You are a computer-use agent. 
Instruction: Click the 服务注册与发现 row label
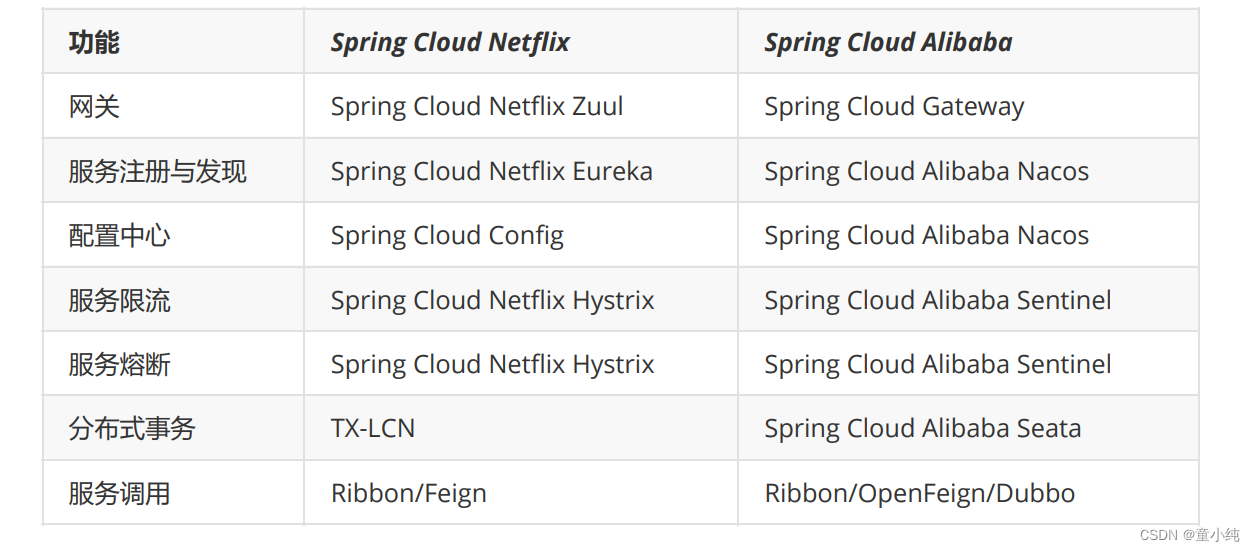[x=157, y=171]
